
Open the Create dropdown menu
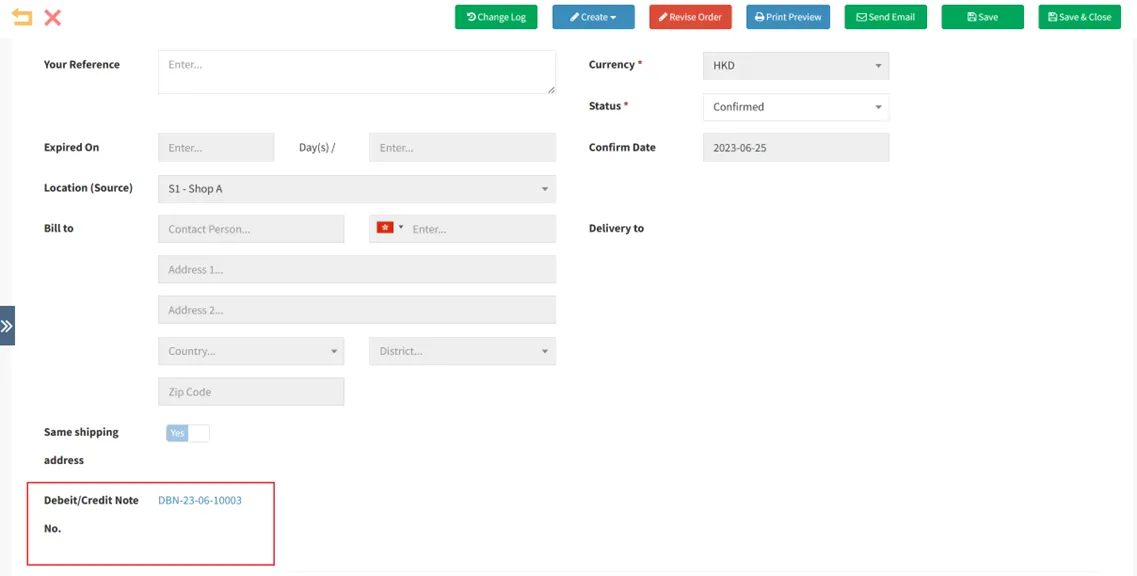[x=593, y=17]
